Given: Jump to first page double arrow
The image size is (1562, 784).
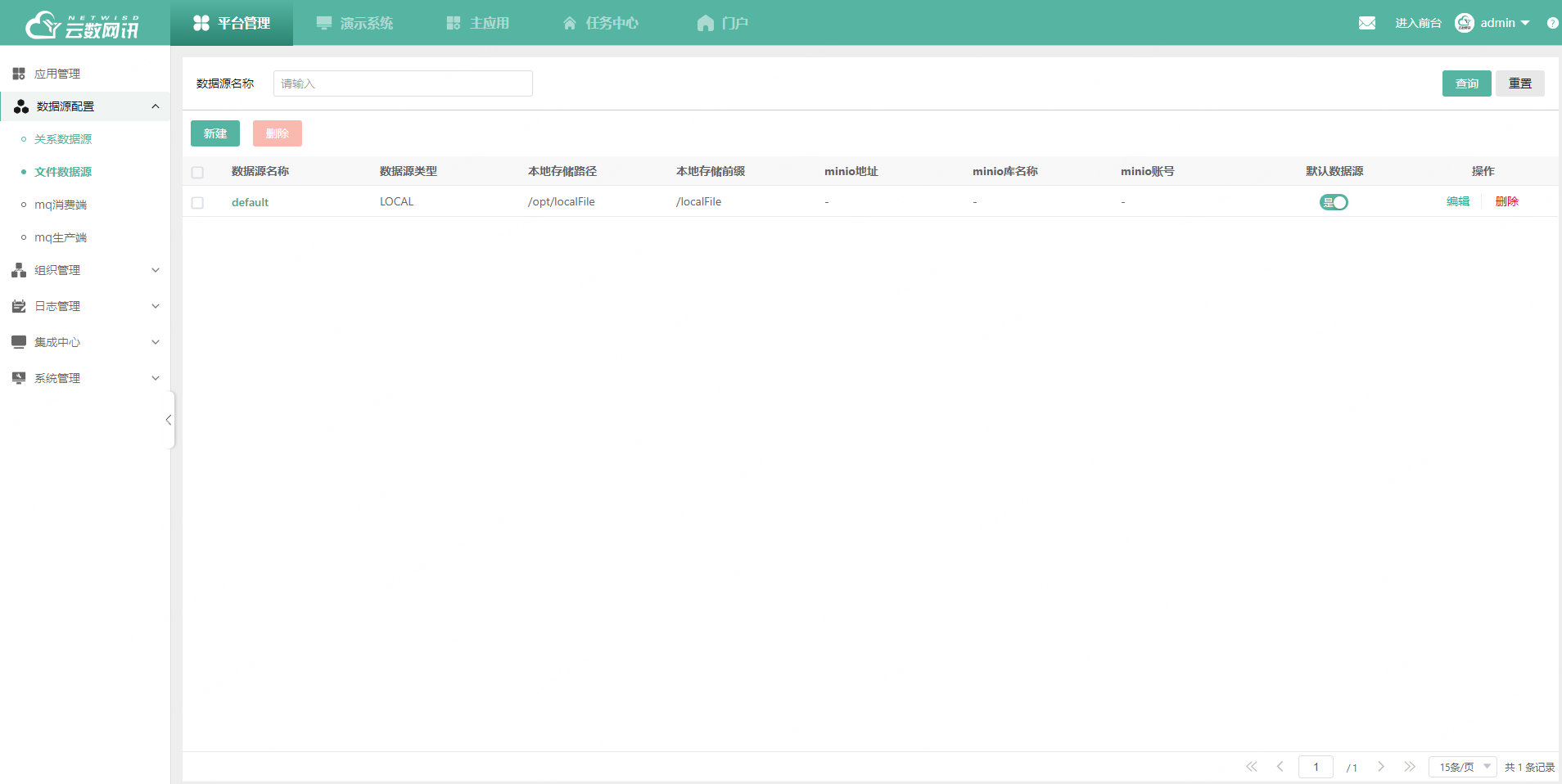Looking at the screenshot, I should [1251, 767].
